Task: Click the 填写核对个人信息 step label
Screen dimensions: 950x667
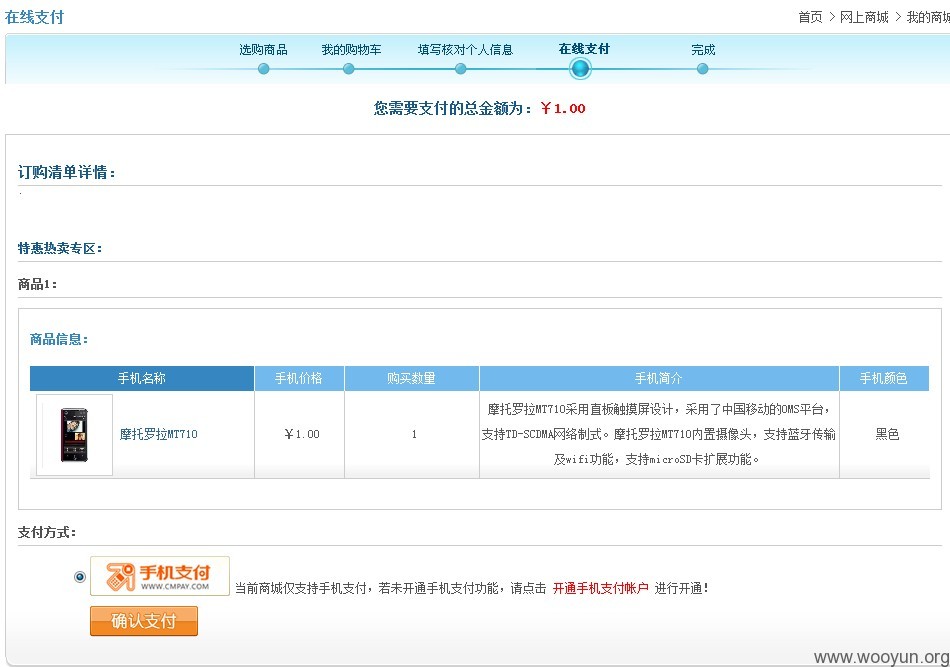Action: 465,50
